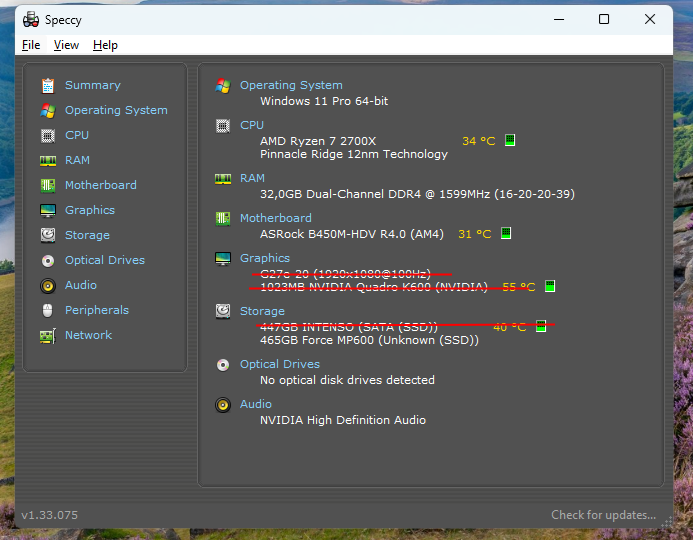693x540 pixels.
Task: Click the Speccy app icon in title bar
Action: (x=31, y=20)
